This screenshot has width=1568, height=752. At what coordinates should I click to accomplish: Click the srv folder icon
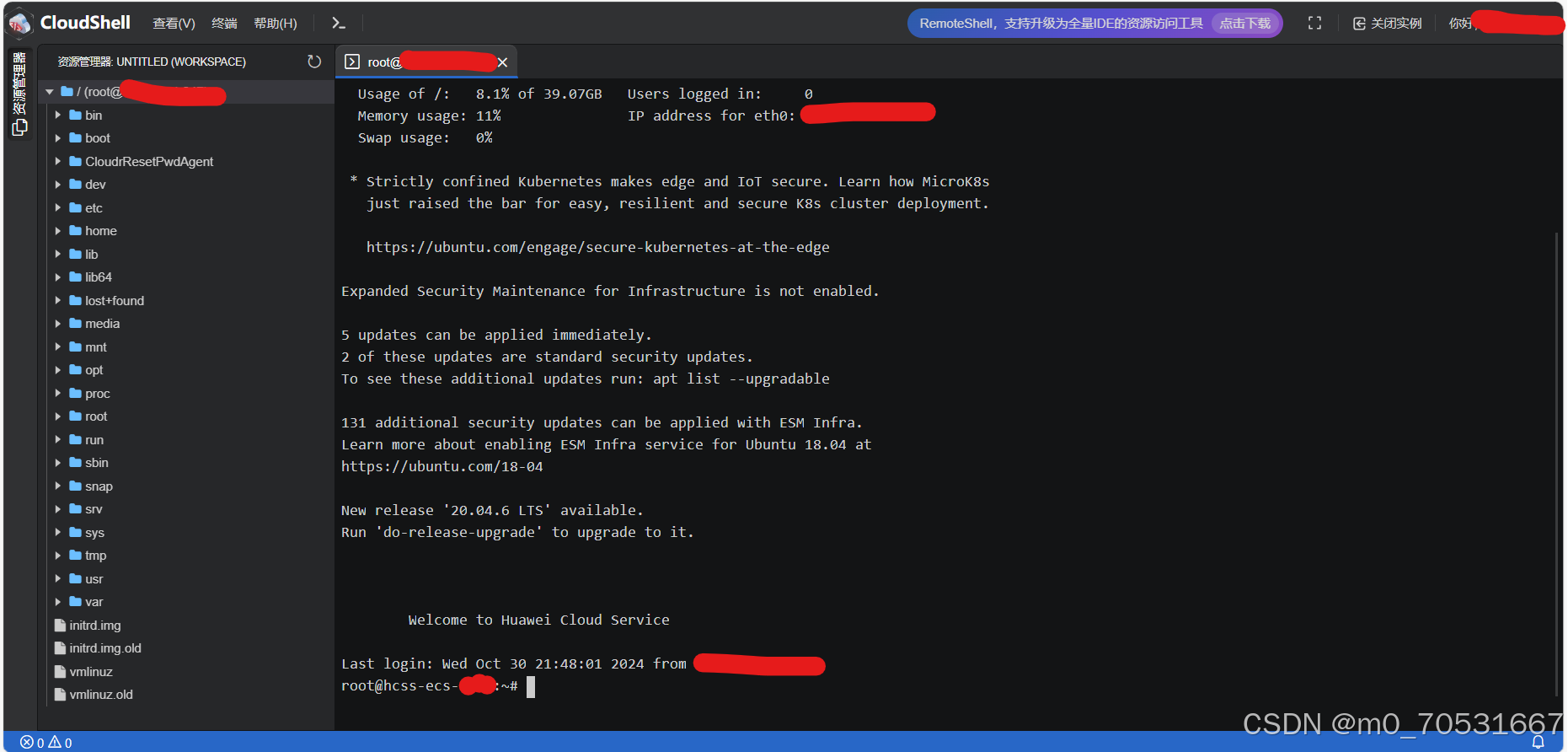coord(76,509)
